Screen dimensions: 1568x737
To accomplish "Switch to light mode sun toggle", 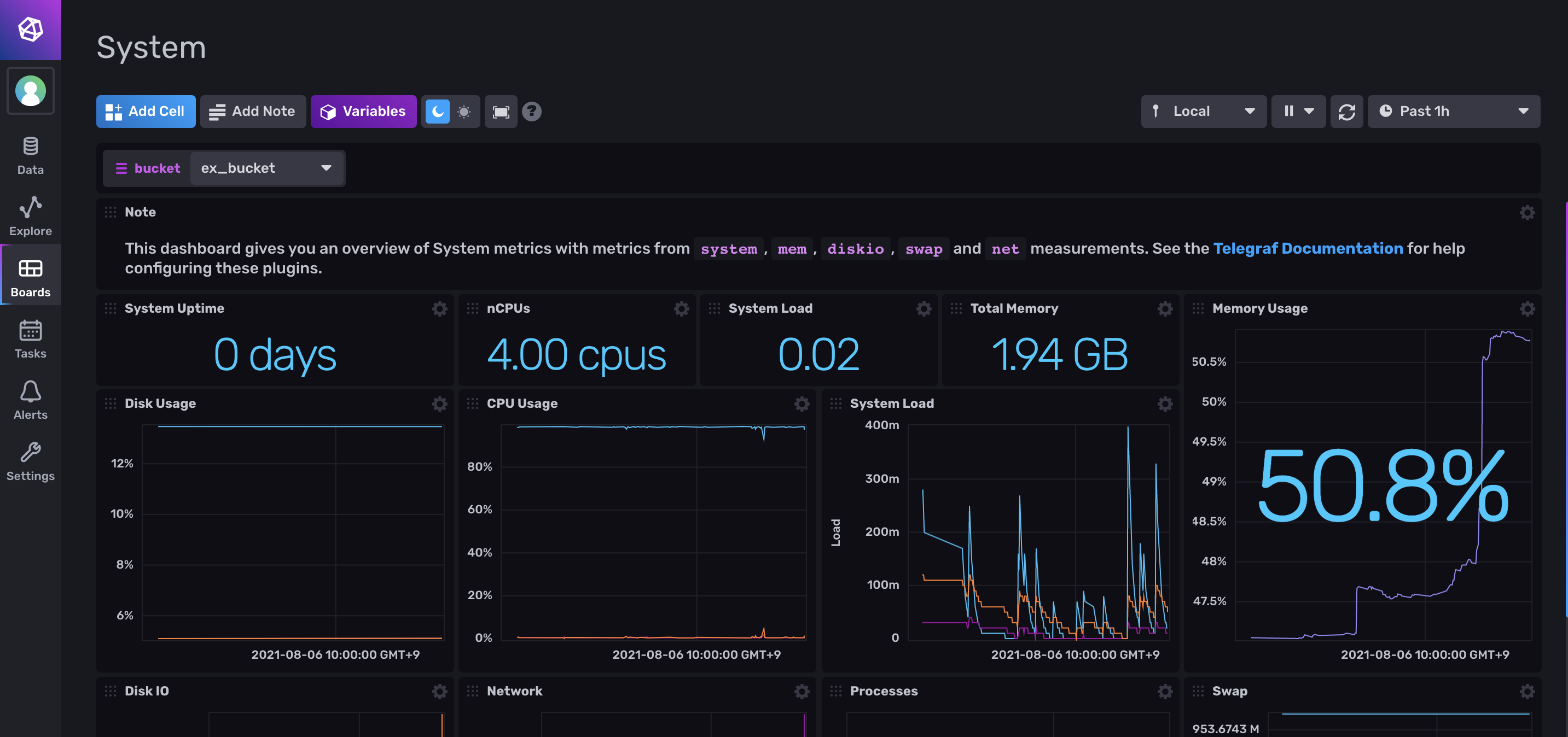I will tap(464, 112).
